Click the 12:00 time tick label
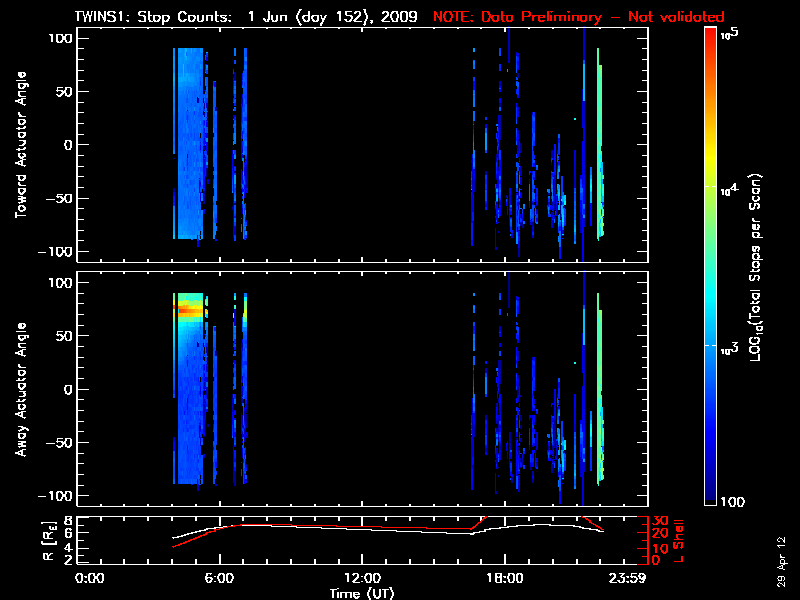The width and height of the screenshot is (800, 600). tap(361, 578)
